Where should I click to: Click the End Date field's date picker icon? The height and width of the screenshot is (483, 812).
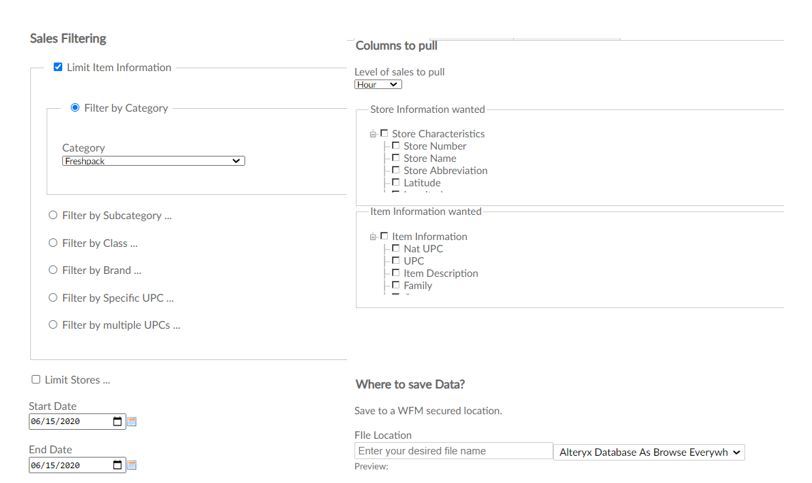118,465
